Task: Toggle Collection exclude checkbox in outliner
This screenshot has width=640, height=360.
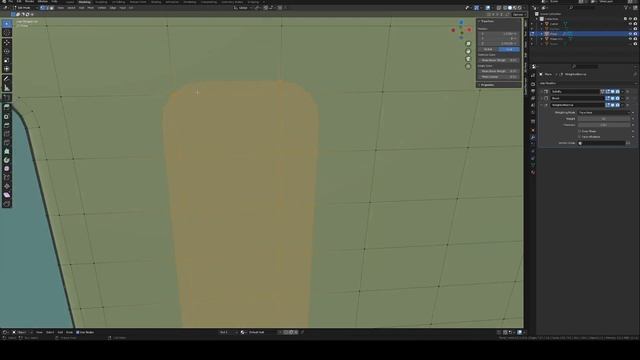Action: tap(625, 19)
